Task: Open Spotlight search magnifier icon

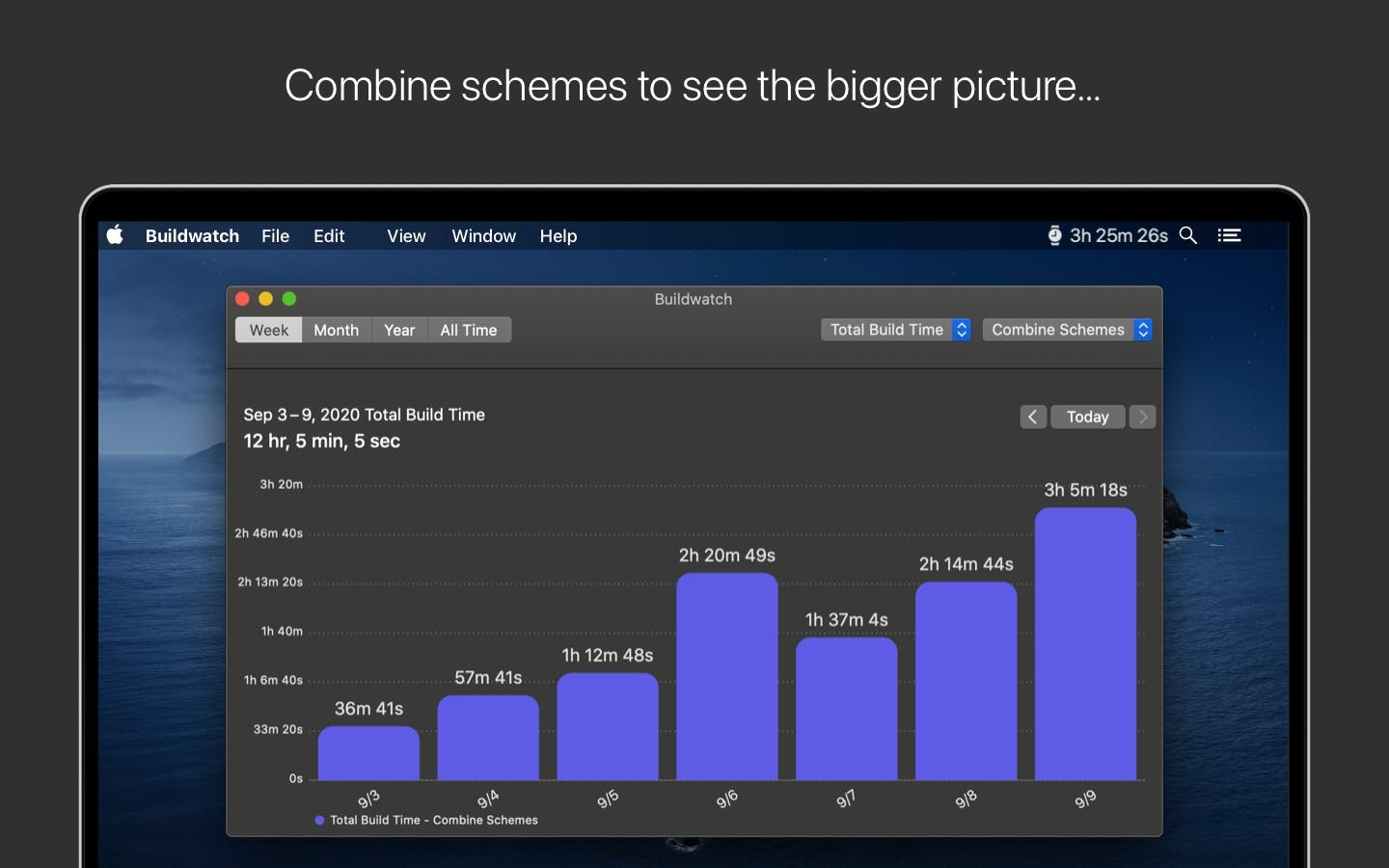Action: point(1188,235)
